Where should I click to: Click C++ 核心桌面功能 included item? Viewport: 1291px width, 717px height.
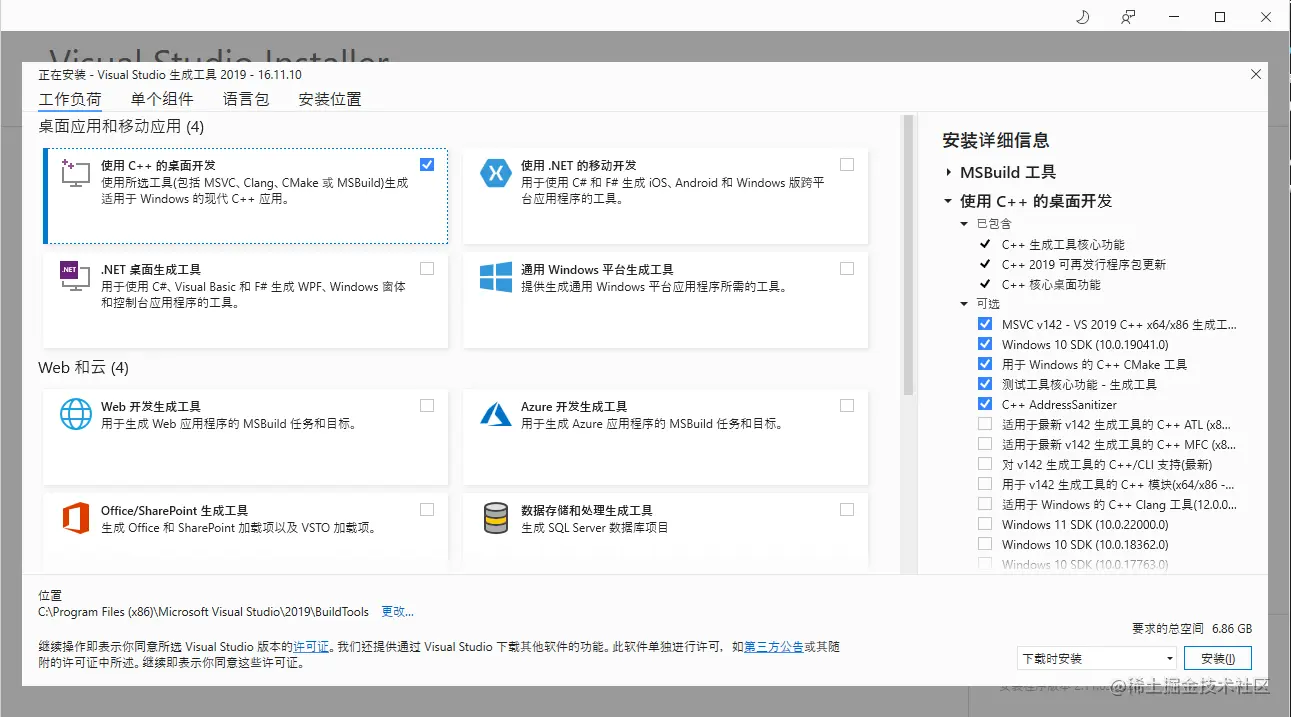[1051, 284]
